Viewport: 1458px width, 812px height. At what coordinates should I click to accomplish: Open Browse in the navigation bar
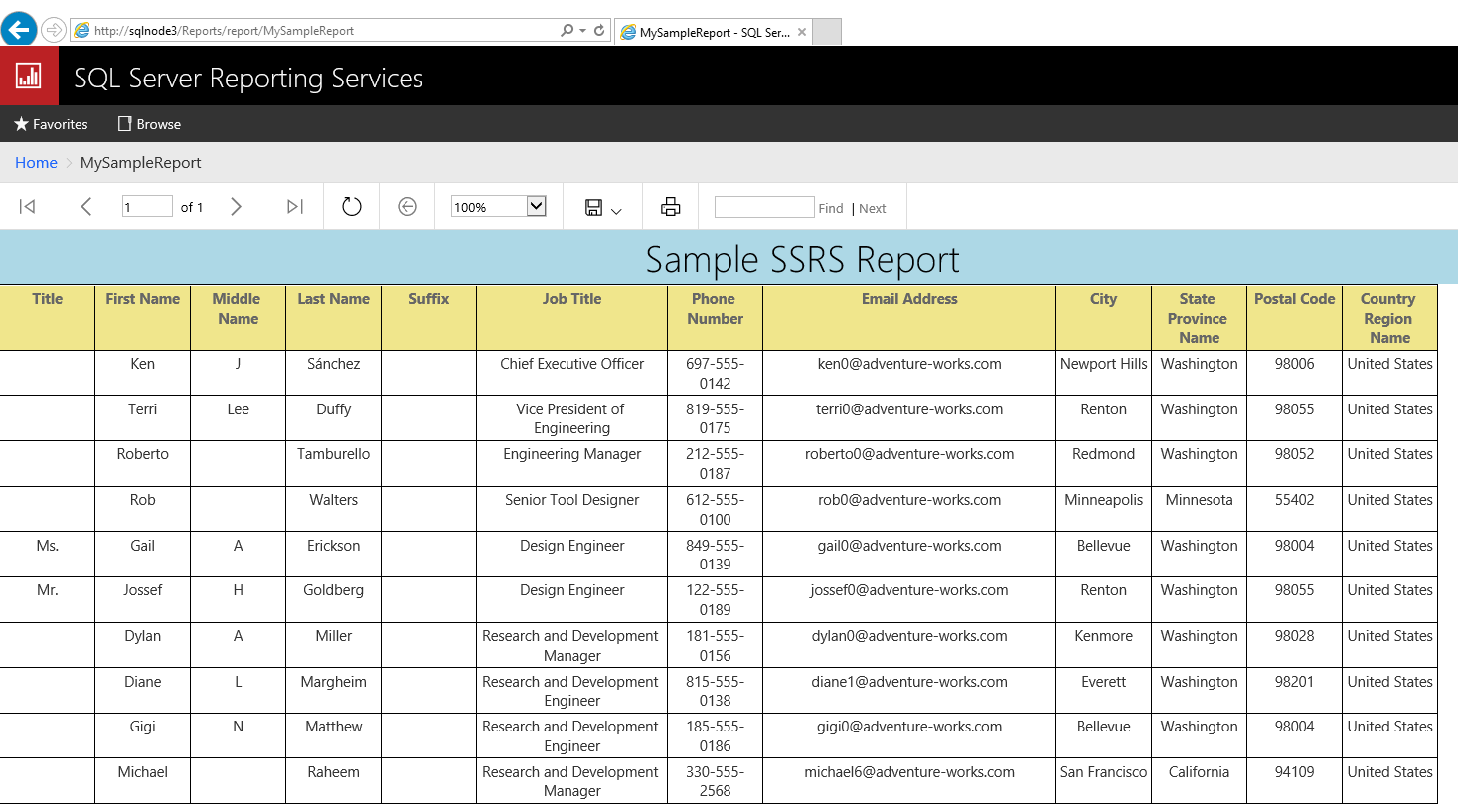[x=149, y=124]
